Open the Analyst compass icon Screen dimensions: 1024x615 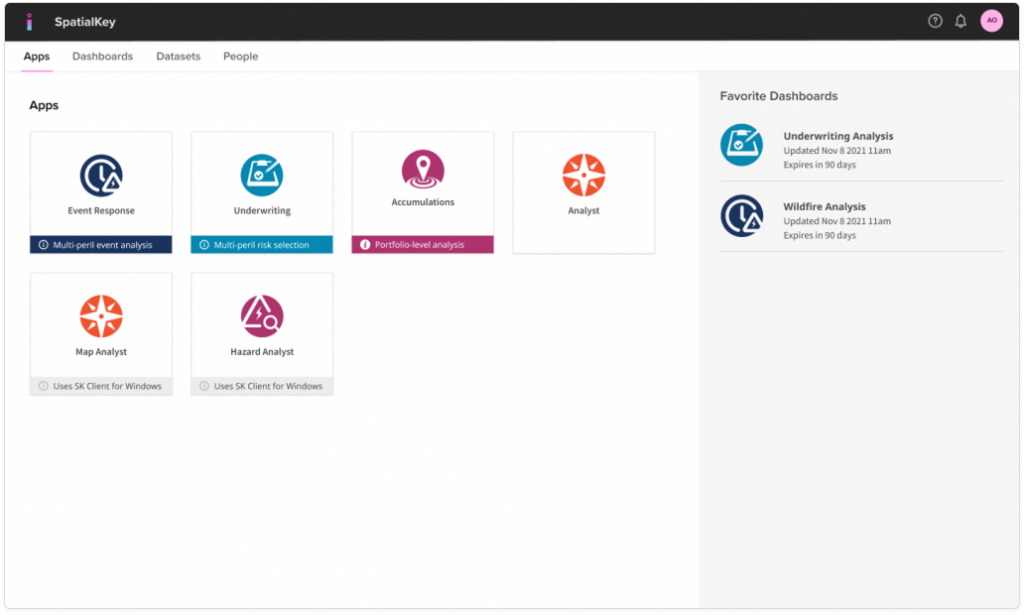pos(583,175)
